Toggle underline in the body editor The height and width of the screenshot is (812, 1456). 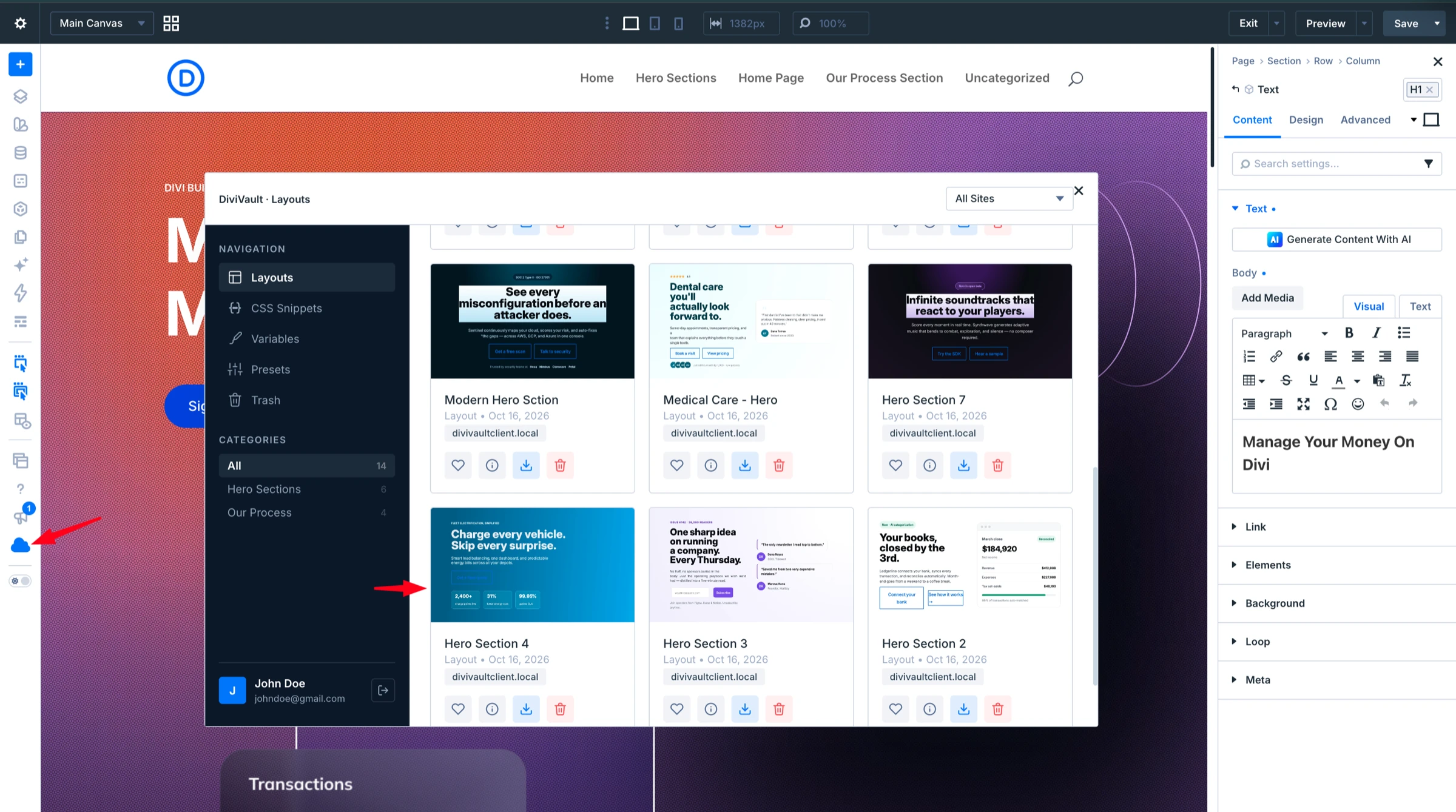1313,380
